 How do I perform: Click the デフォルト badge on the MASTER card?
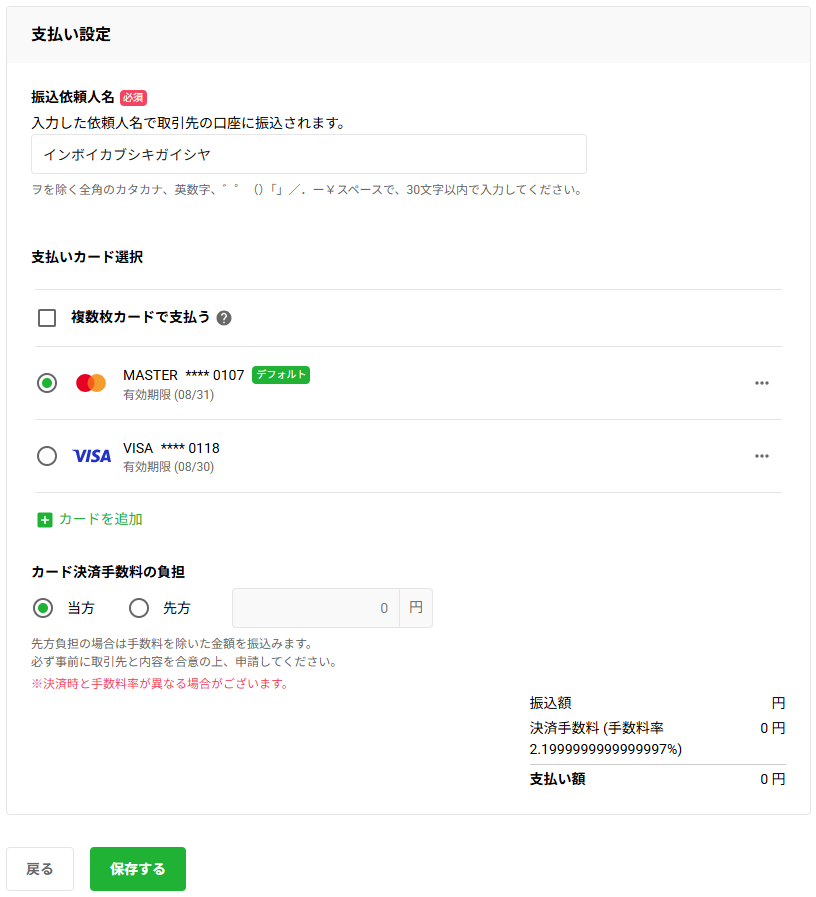point(281,375)
